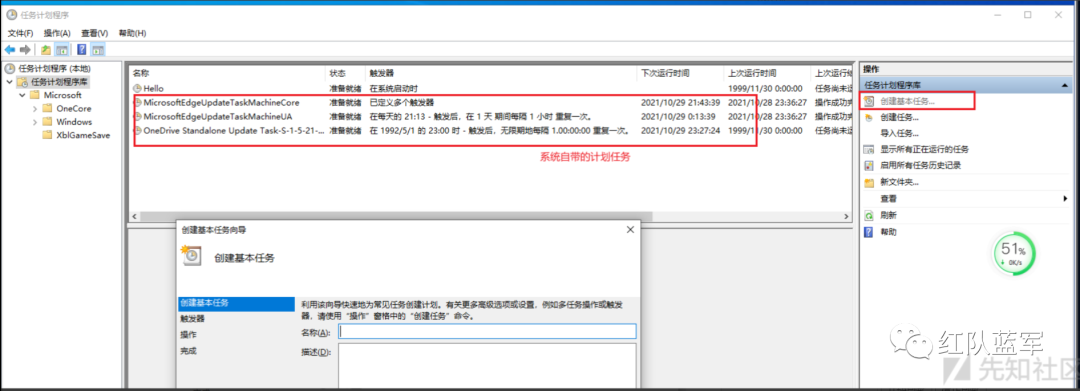Collapse the 任务计划程序库 tree node
This screenshot has height=391, width=1080.
click(x=9, y=82)
